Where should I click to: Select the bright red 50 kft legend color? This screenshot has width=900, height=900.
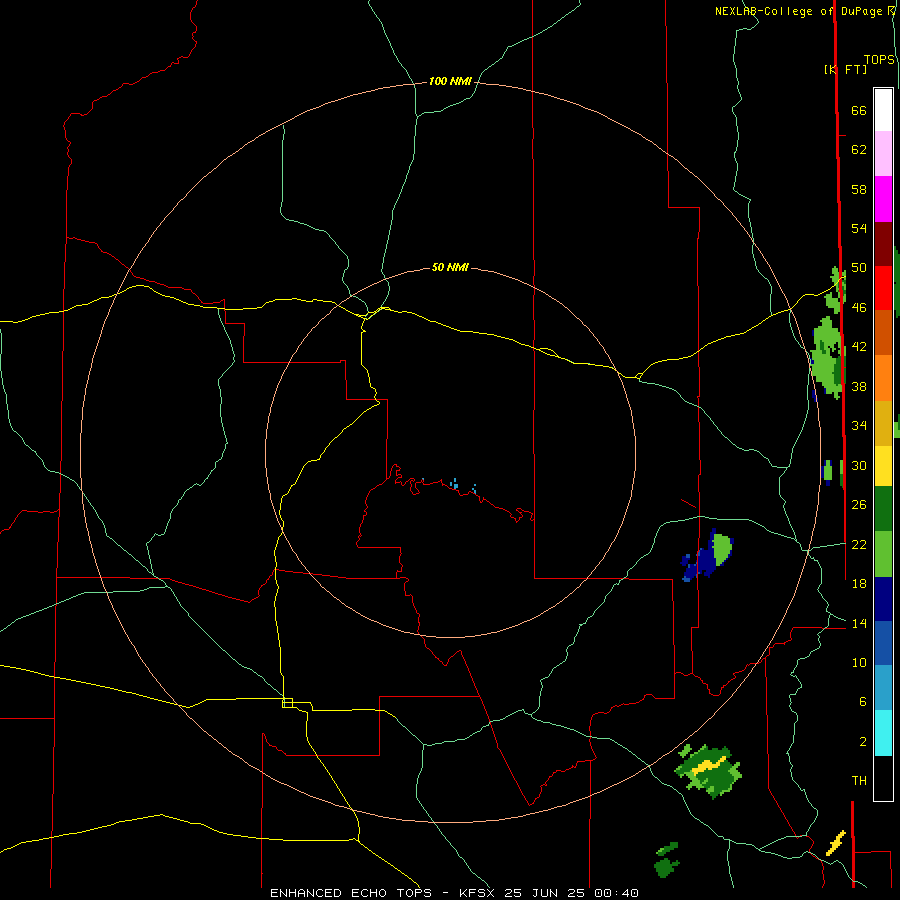pyautogui.click(x=883, y=288)
